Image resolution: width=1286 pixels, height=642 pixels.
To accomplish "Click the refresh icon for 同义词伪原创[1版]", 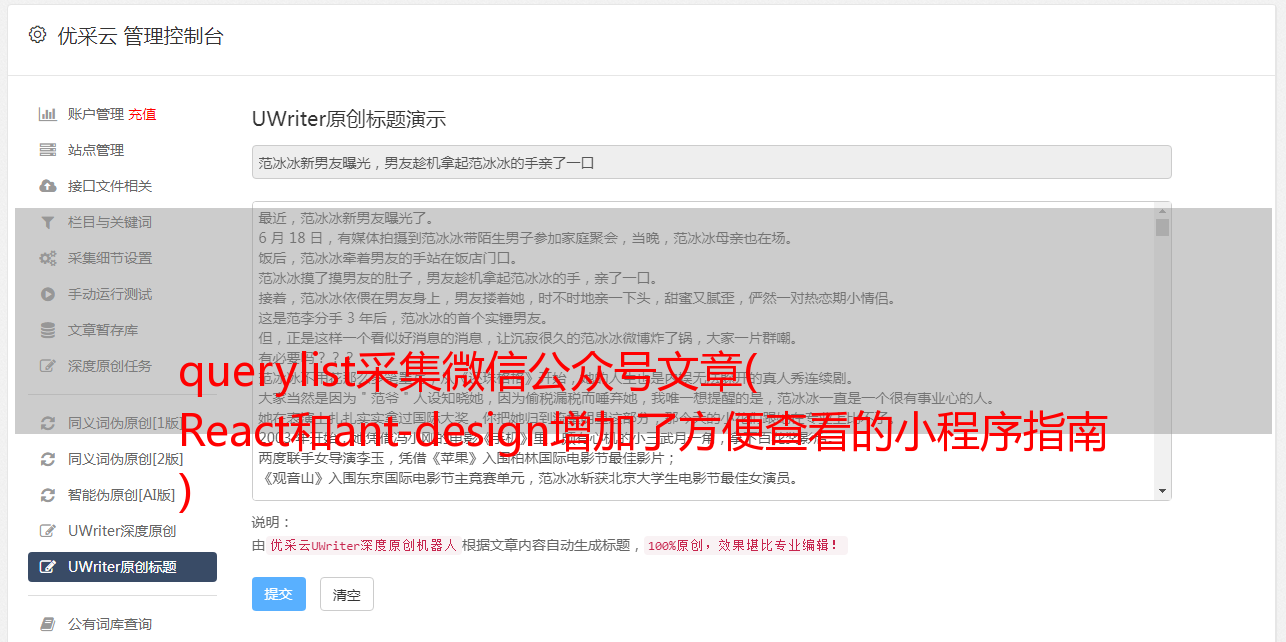I will tap(47, 423).
